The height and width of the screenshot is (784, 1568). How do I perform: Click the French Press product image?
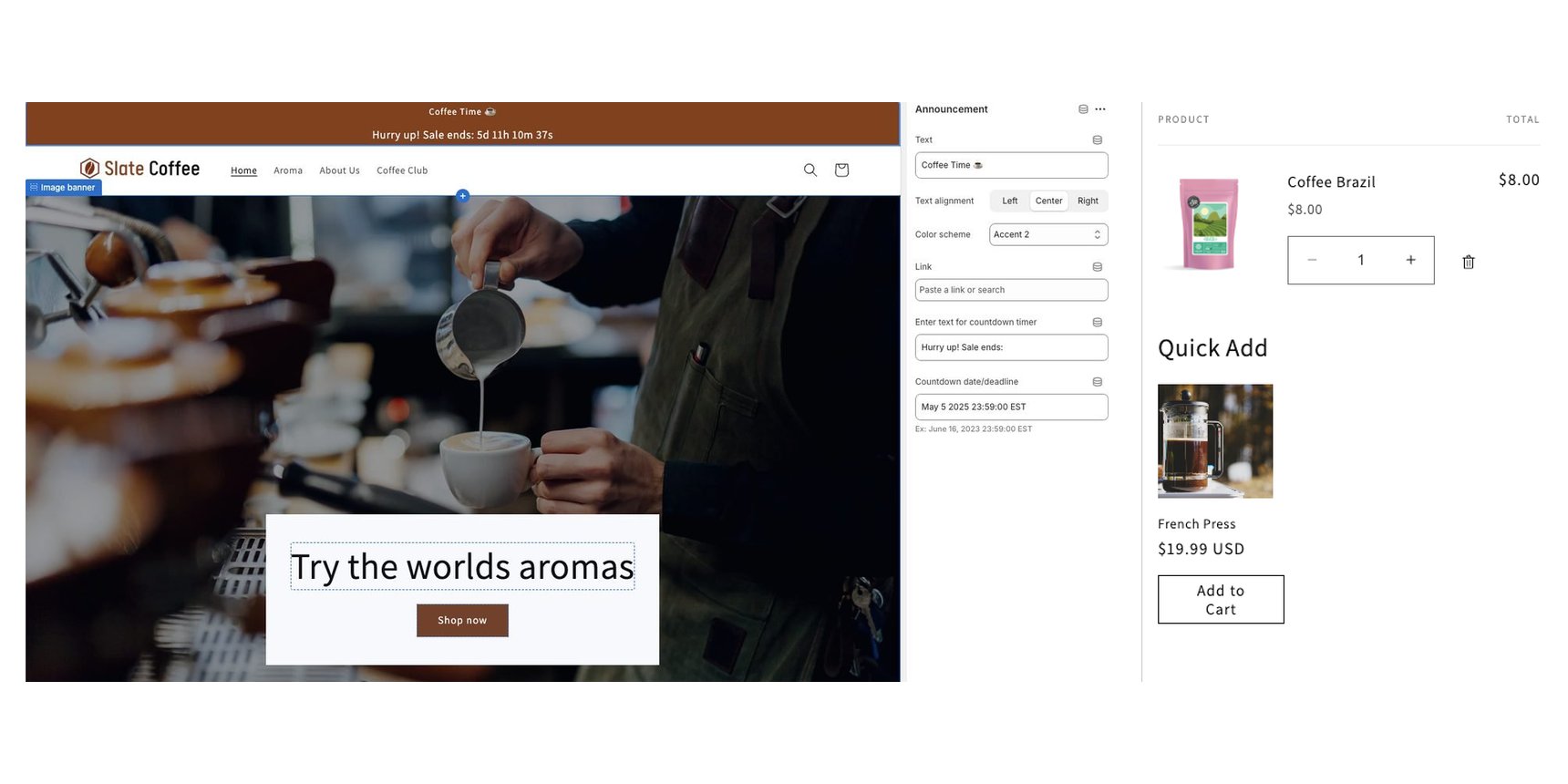click(1215, 441)
